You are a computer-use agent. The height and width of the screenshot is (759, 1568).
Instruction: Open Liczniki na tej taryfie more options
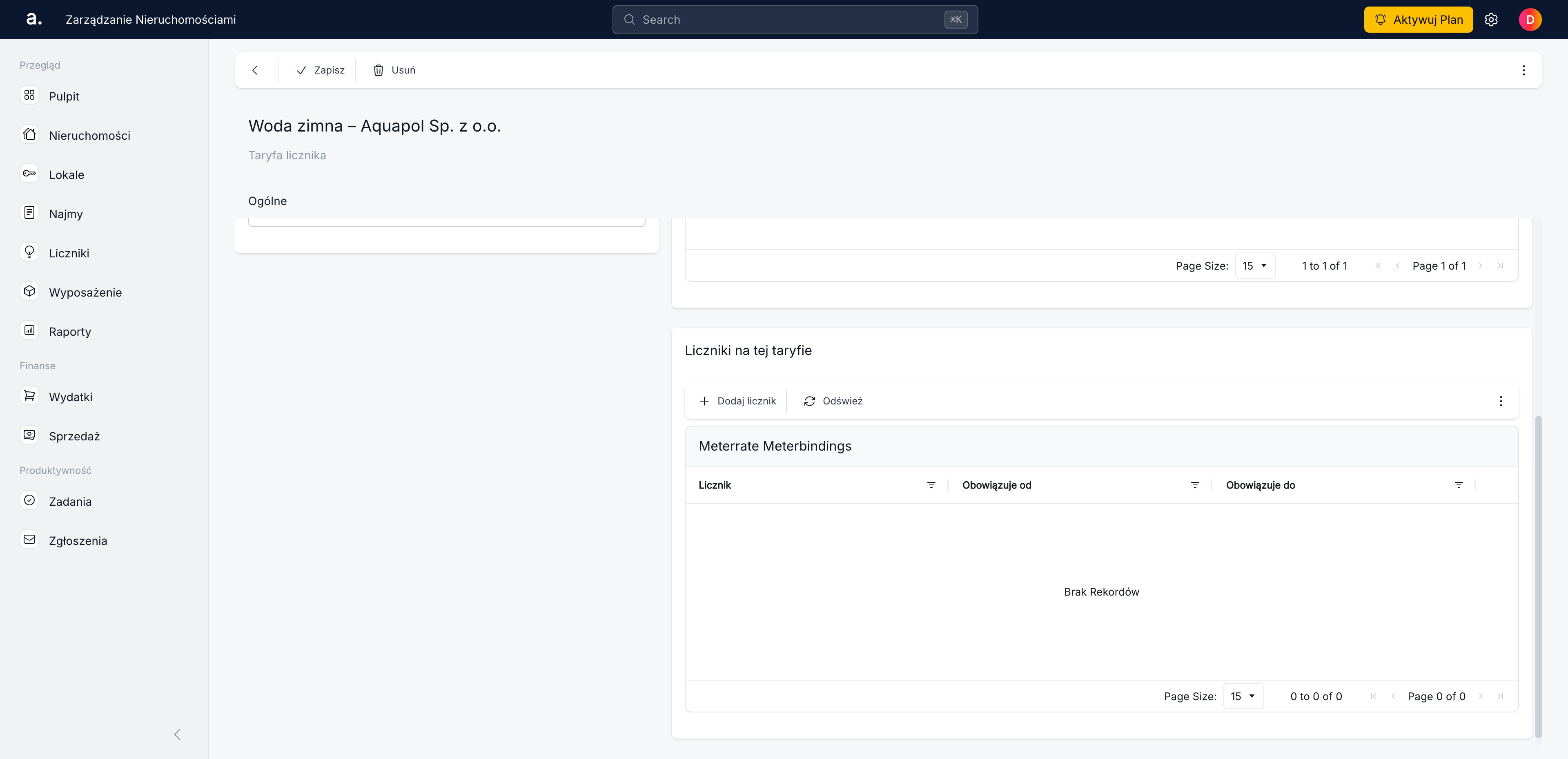[1501, 401]
